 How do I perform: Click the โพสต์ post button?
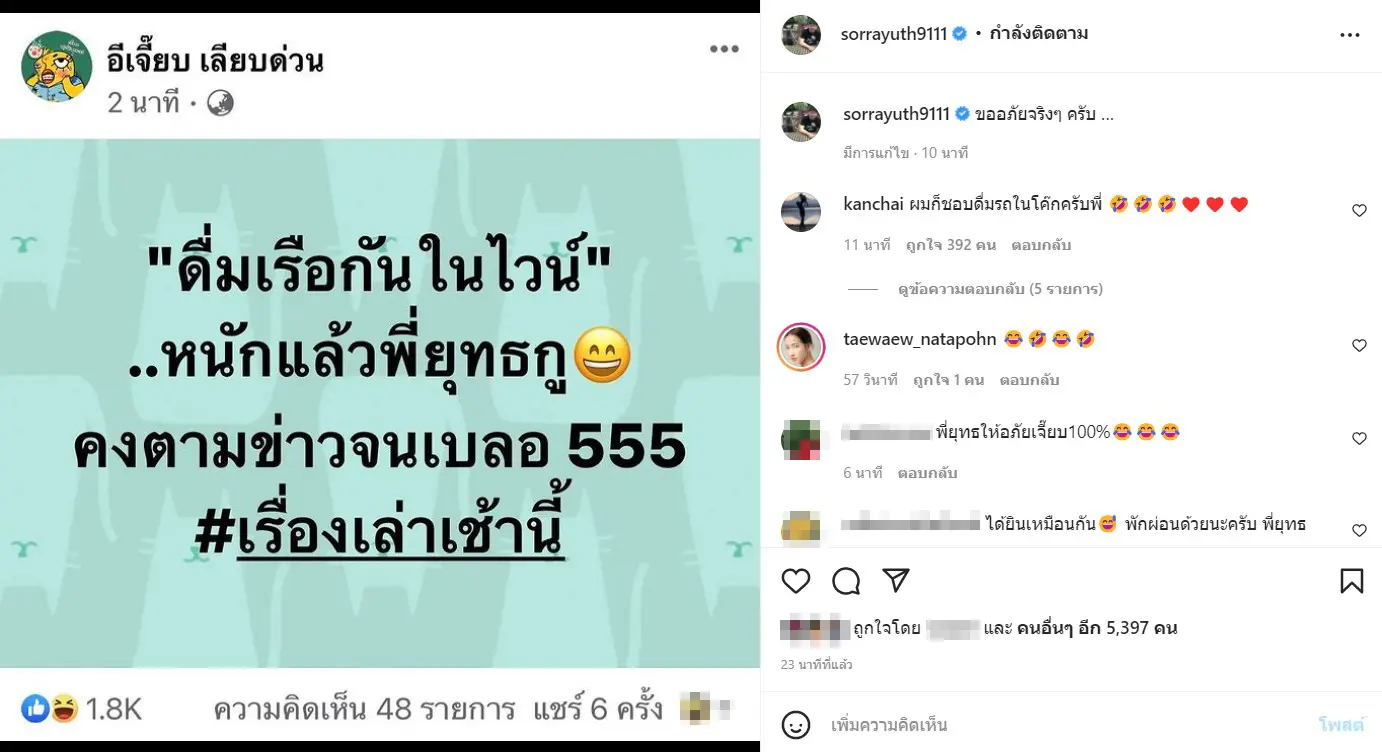1338,725
